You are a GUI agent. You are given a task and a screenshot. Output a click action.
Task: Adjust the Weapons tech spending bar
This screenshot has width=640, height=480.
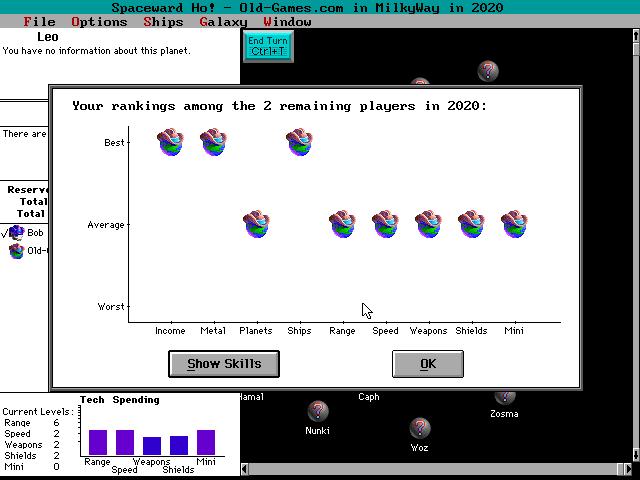pos(152,446)
